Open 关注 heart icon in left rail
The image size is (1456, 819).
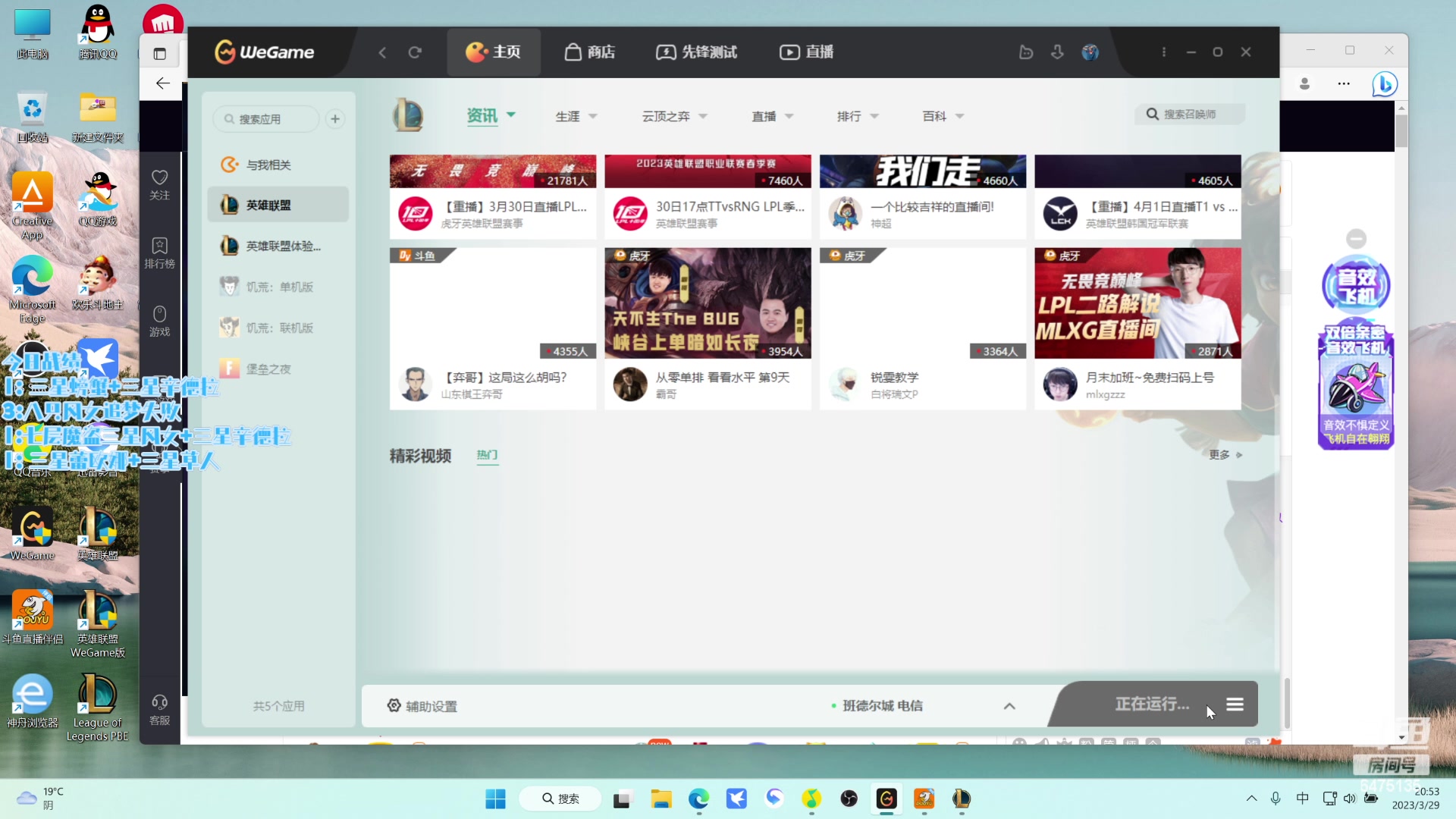159,184
